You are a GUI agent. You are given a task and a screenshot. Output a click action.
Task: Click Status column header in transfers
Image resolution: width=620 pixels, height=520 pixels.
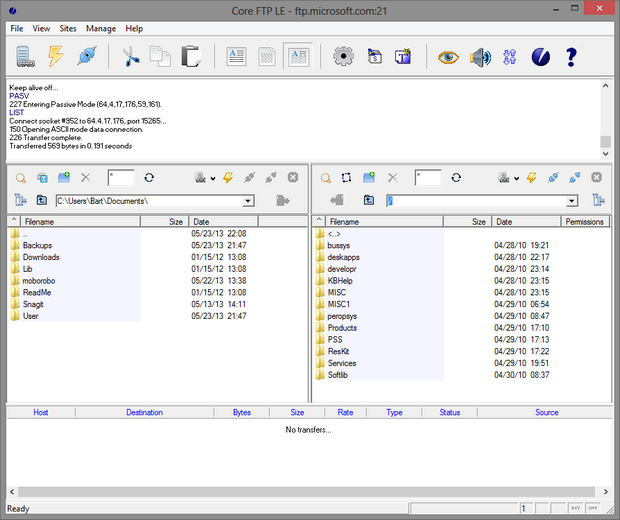click(x=450, y=412)
